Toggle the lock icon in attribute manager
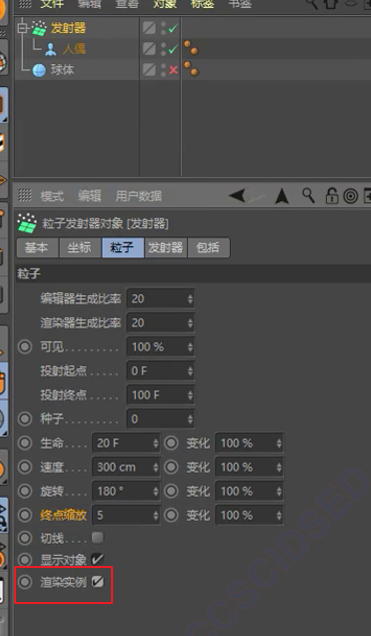Image resolution: width=371 pixels, height=636 pixels. pos(332,196)
